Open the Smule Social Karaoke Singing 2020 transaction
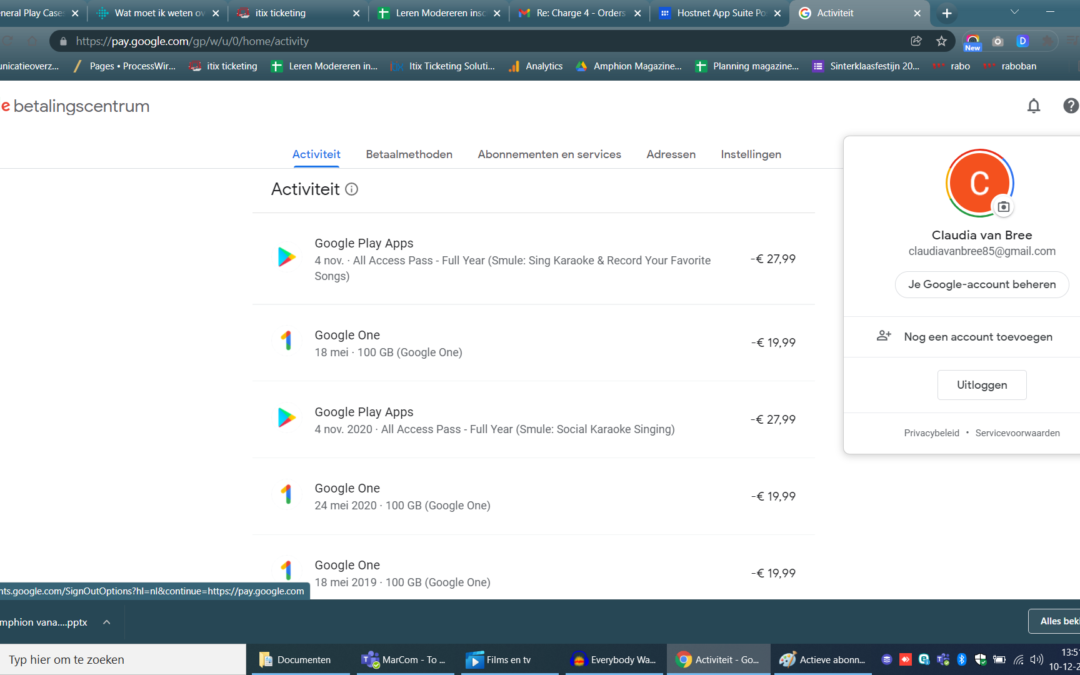 [x=534, y=419]
